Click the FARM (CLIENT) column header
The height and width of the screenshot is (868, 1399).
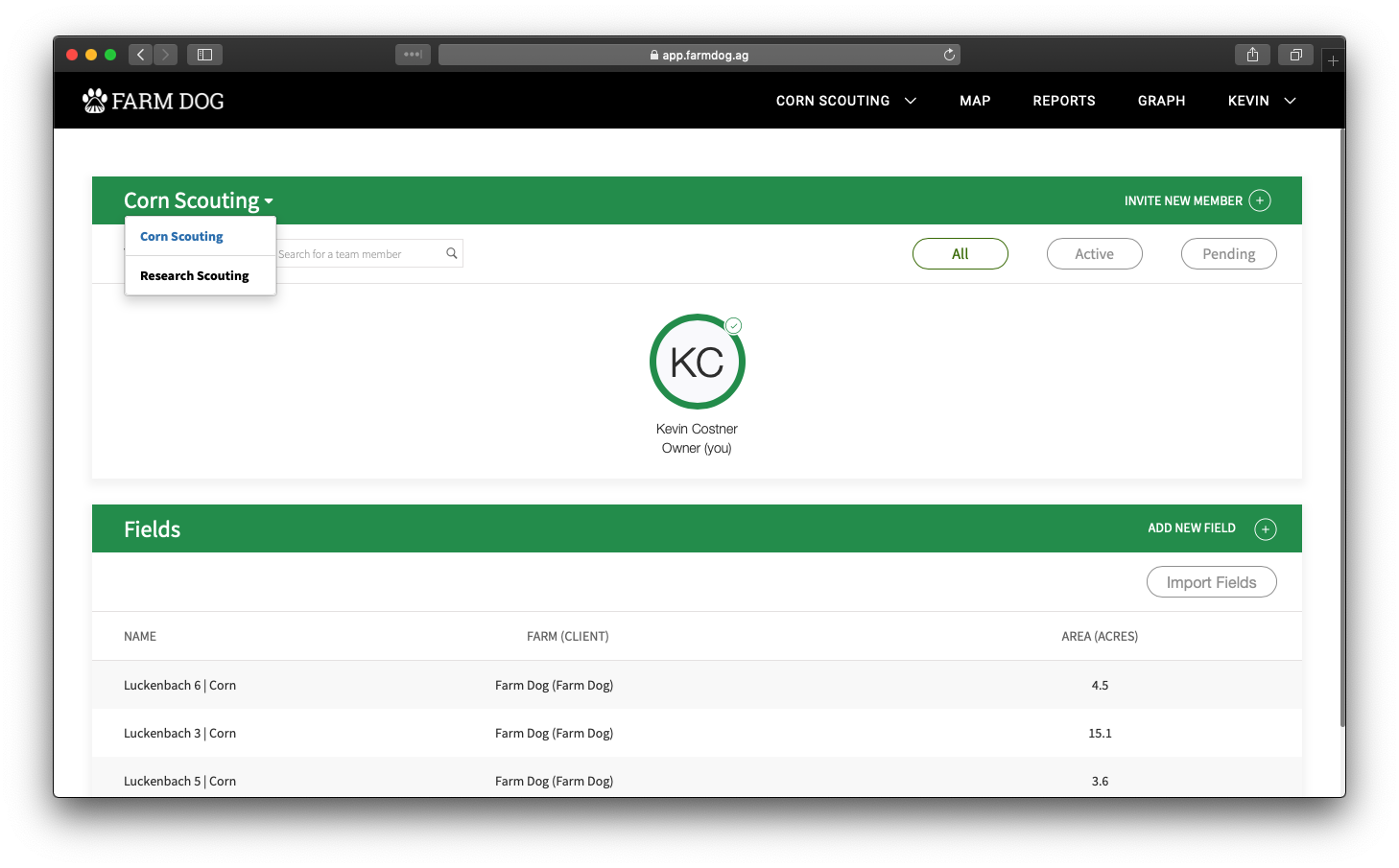568,637
